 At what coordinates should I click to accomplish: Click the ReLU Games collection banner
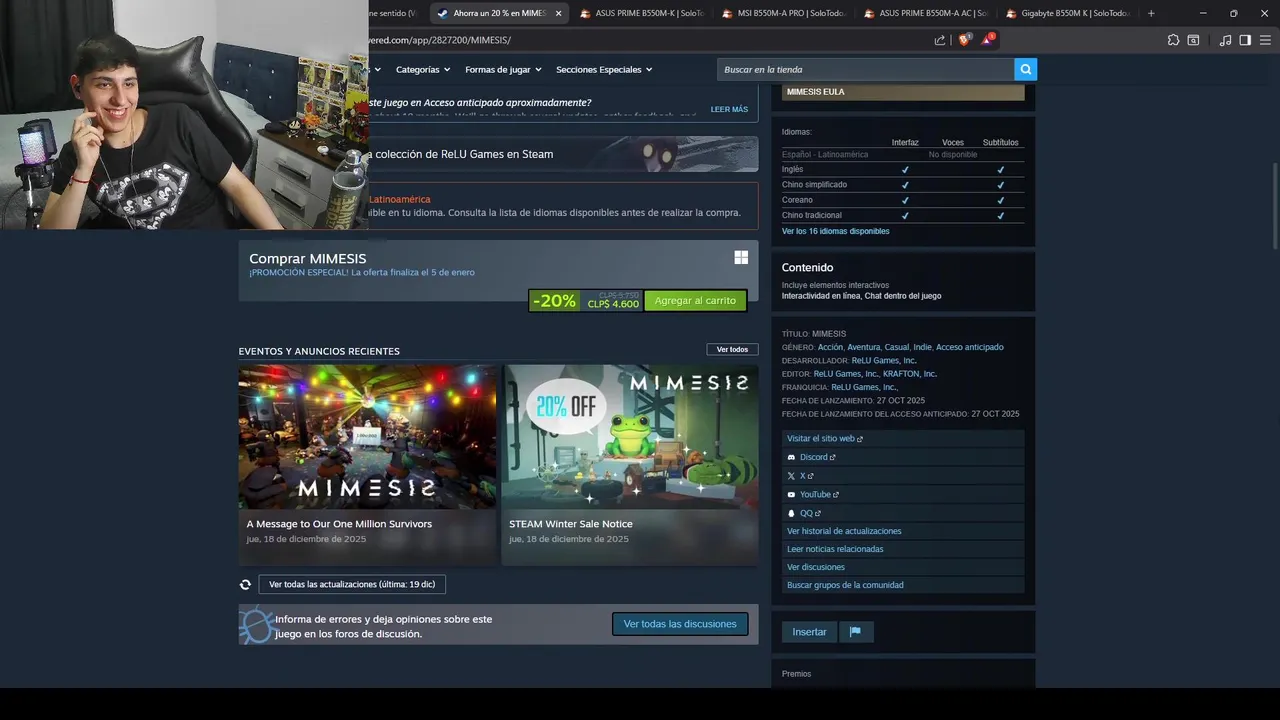point(563,154)
